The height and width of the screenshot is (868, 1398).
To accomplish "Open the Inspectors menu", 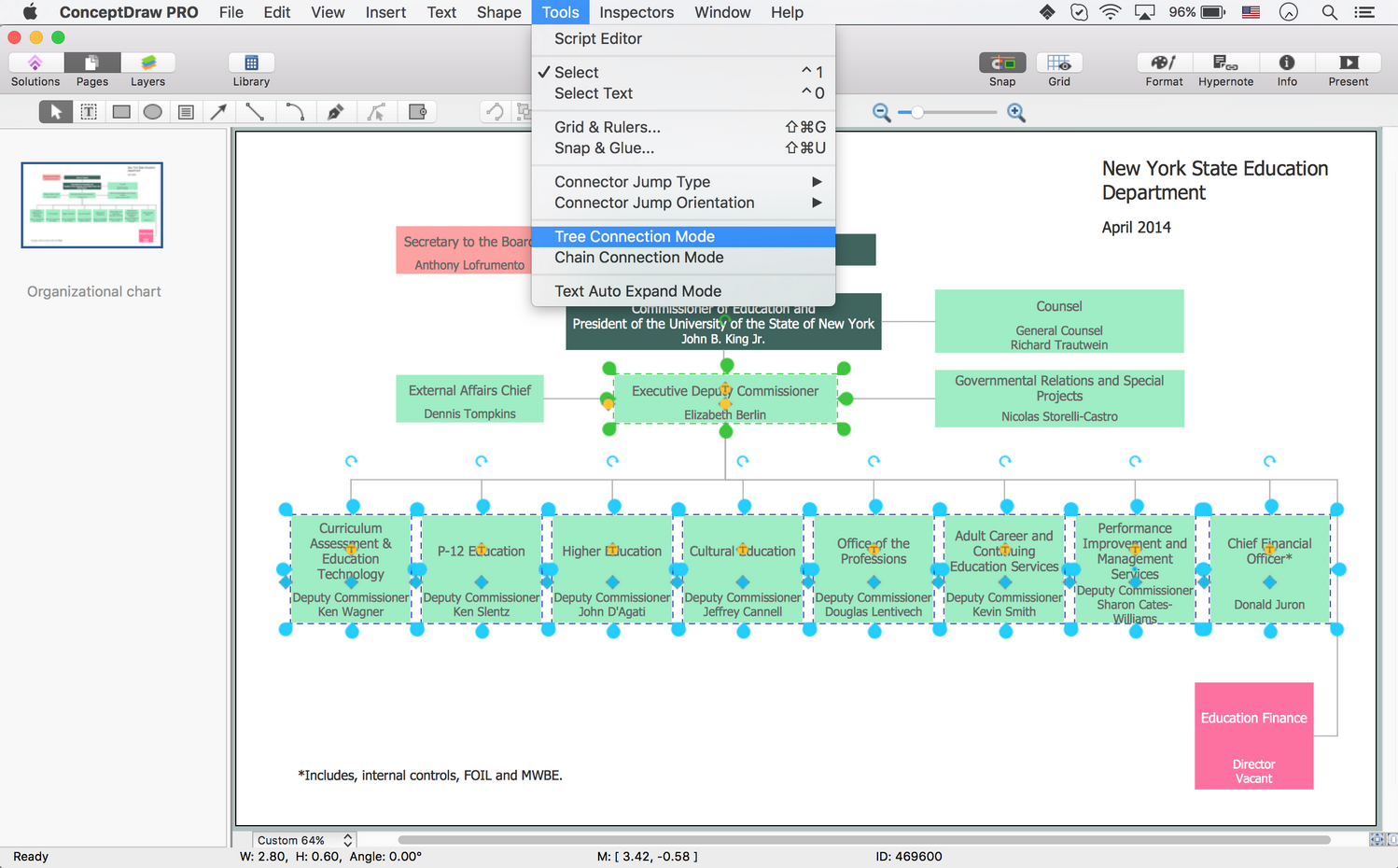I will click(x=636, y=12).
